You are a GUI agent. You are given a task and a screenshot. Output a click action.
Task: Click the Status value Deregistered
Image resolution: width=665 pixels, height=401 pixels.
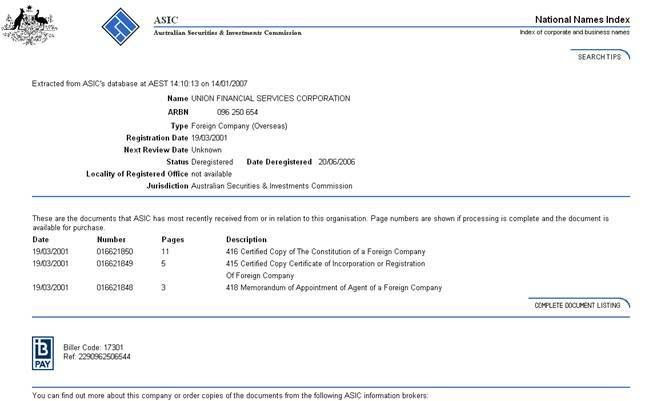pos(212,162)
